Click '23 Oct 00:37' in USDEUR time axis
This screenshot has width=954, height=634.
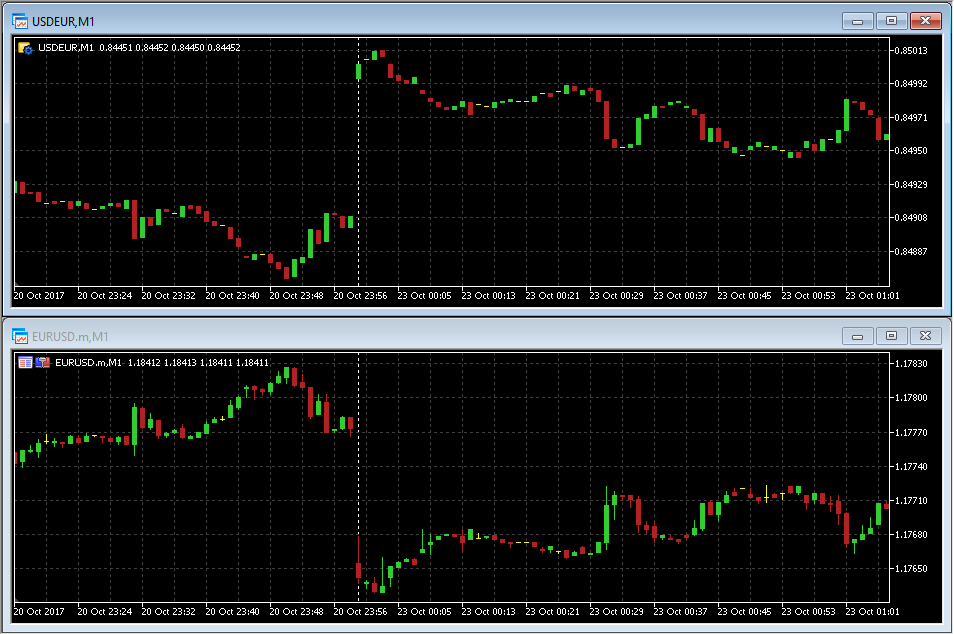pos(680,296)
